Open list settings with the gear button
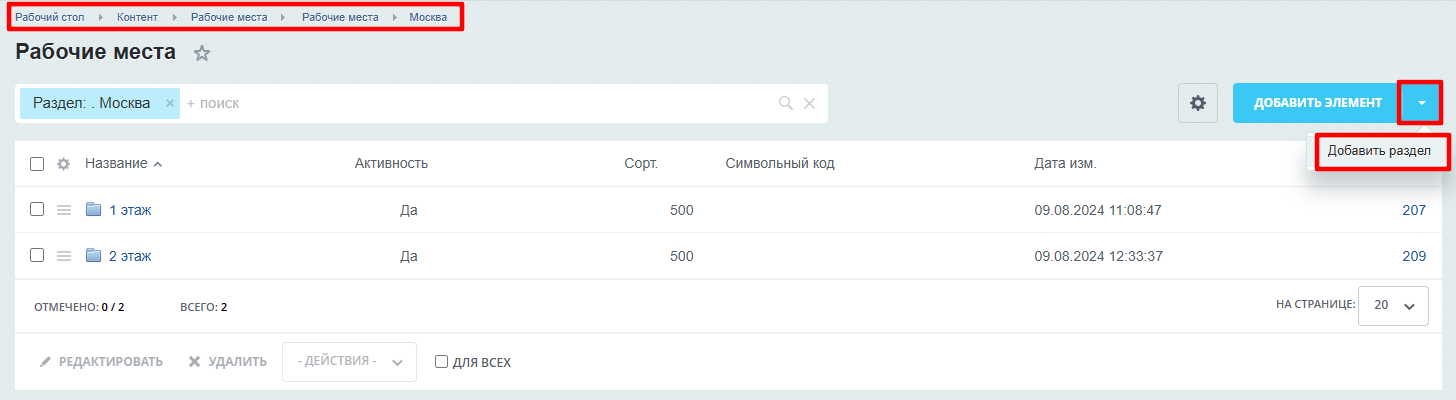 [x=1198, y=103]
